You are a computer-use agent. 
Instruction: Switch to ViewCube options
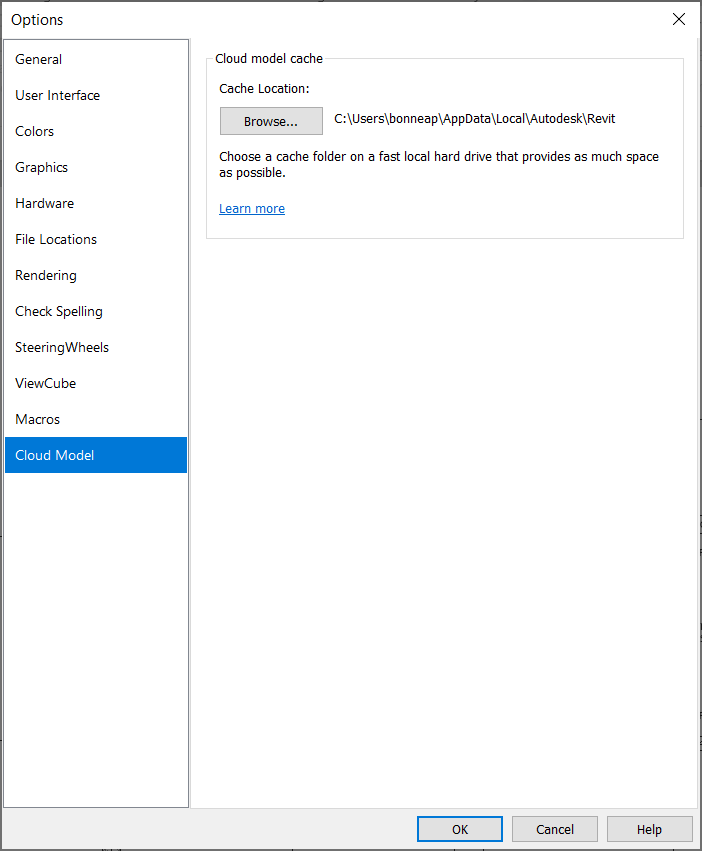click(46, 383)
